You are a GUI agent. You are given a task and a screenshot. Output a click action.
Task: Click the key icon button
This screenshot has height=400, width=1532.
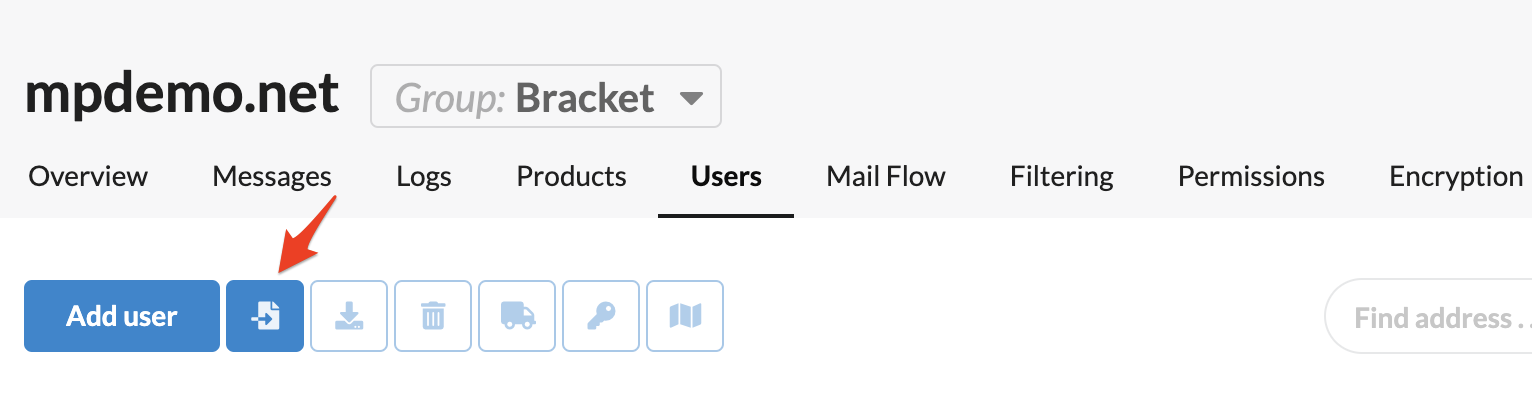601,316
